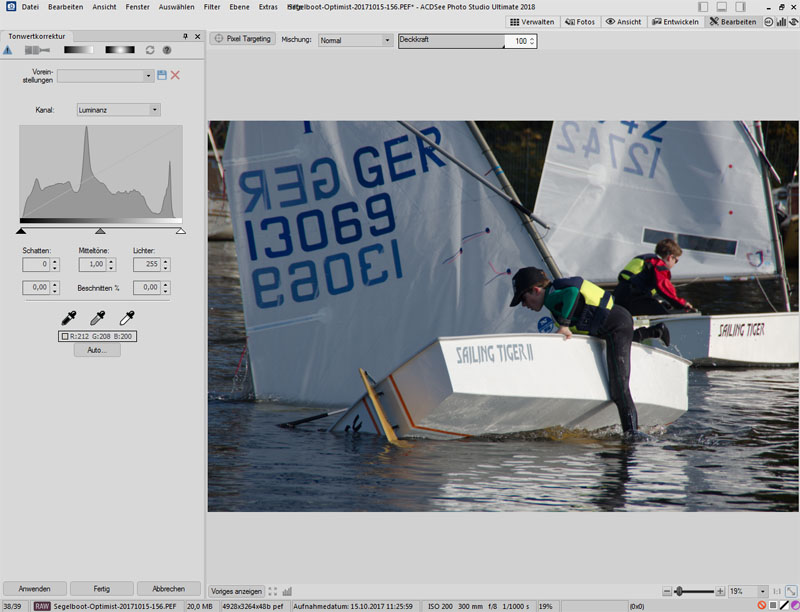Open the Filter menu
800x612 pixels.
click(212, 7)
